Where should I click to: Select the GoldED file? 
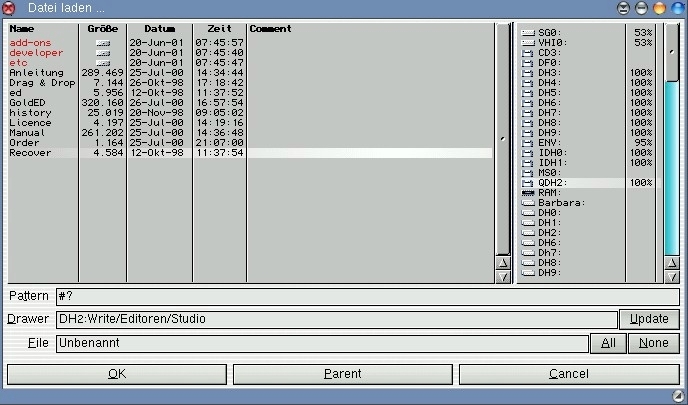[27, 103]
